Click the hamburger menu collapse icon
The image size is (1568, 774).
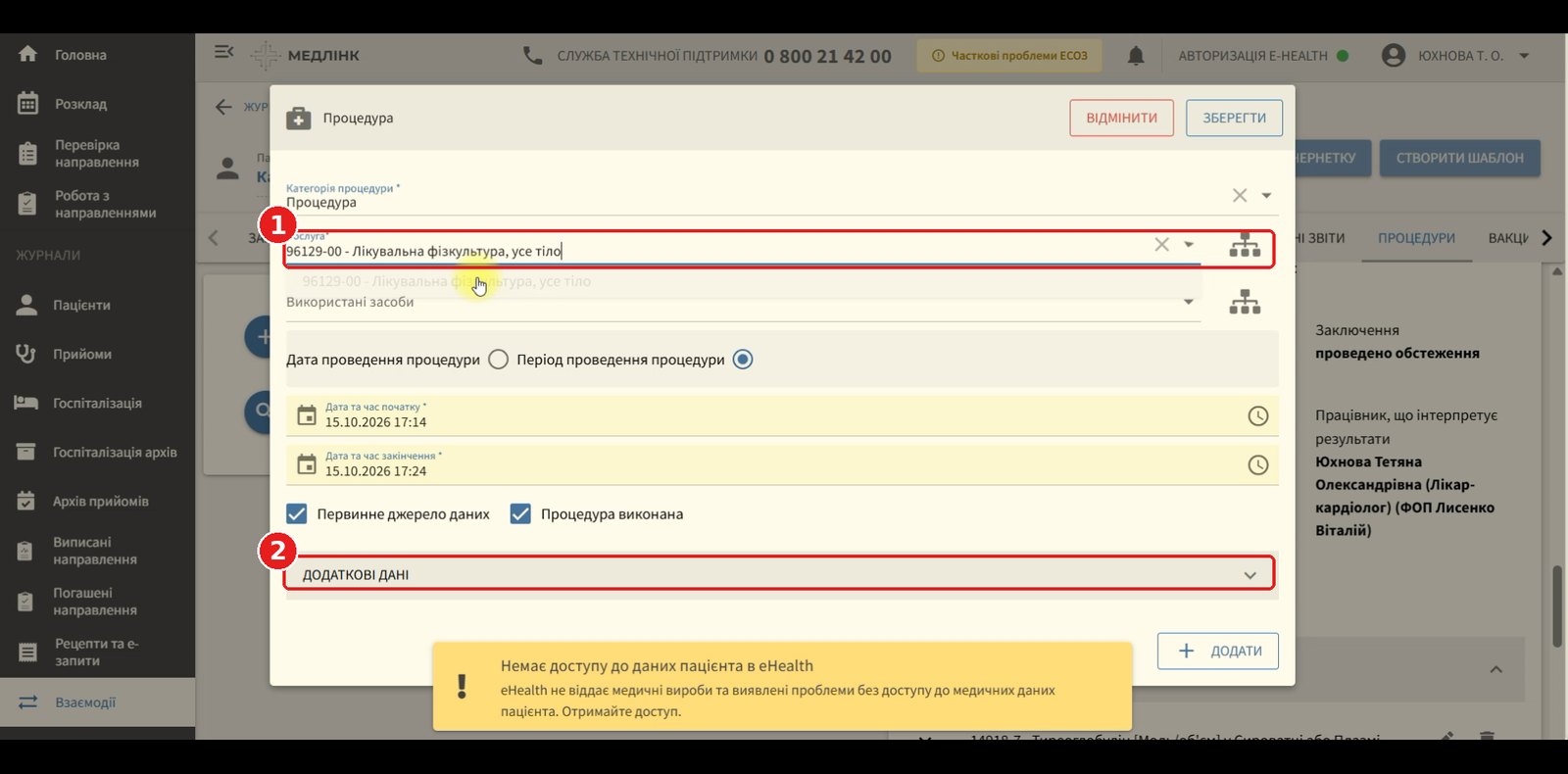tap(223, 52)
